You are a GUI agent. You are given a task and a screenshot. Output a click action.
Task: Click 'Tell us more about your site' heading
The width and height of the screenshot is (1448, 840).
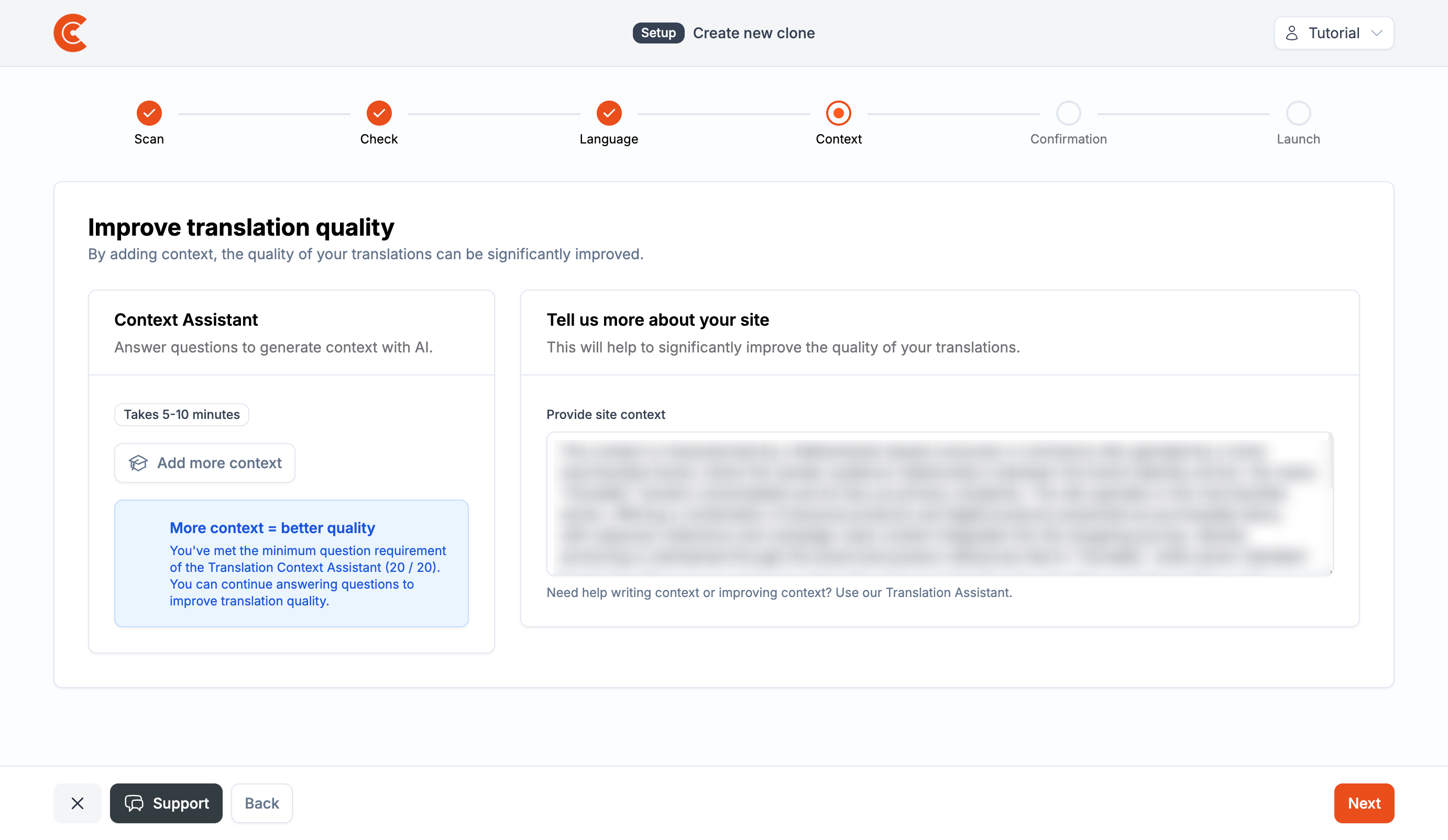tap(657, 319)
